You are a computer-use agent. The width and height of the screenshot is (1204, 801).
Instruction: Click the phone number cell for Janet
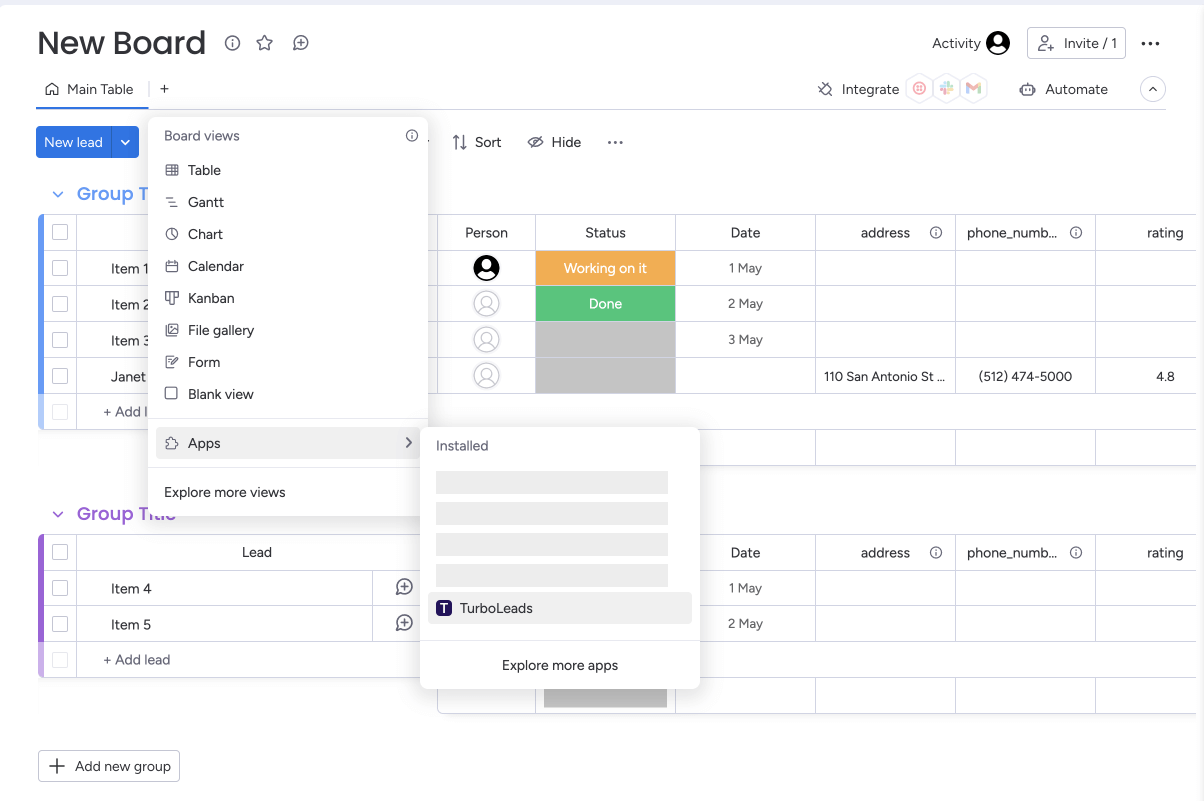point(1024,377)
